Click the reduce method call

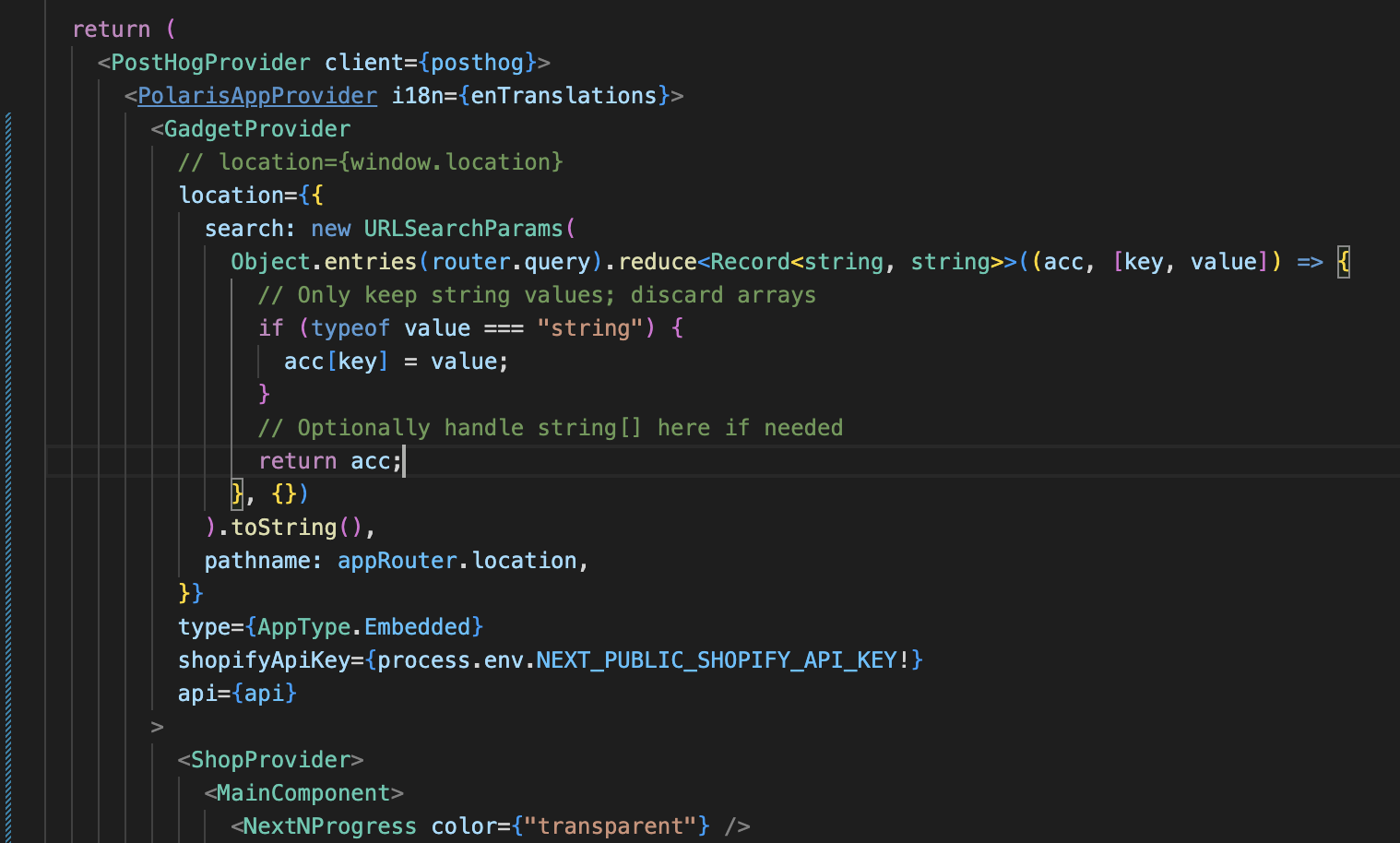point(658,262)
